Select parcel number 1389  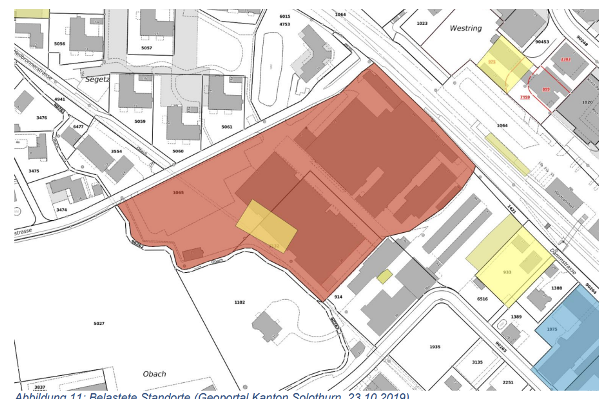click(x=516, y=316)
